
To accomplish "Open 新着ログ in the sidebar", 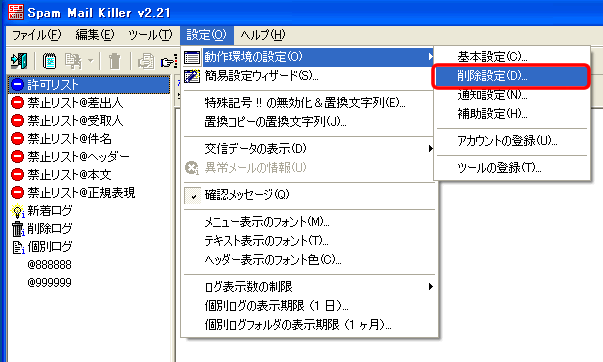I will click(x=50, y=210).
